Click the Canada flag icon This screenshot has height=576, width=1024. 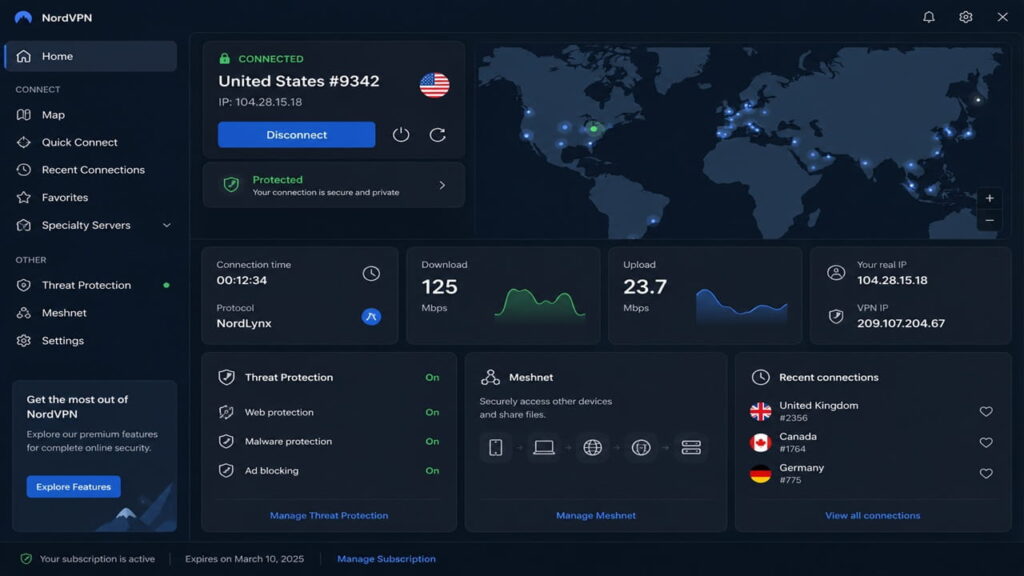tap(760, 443)
